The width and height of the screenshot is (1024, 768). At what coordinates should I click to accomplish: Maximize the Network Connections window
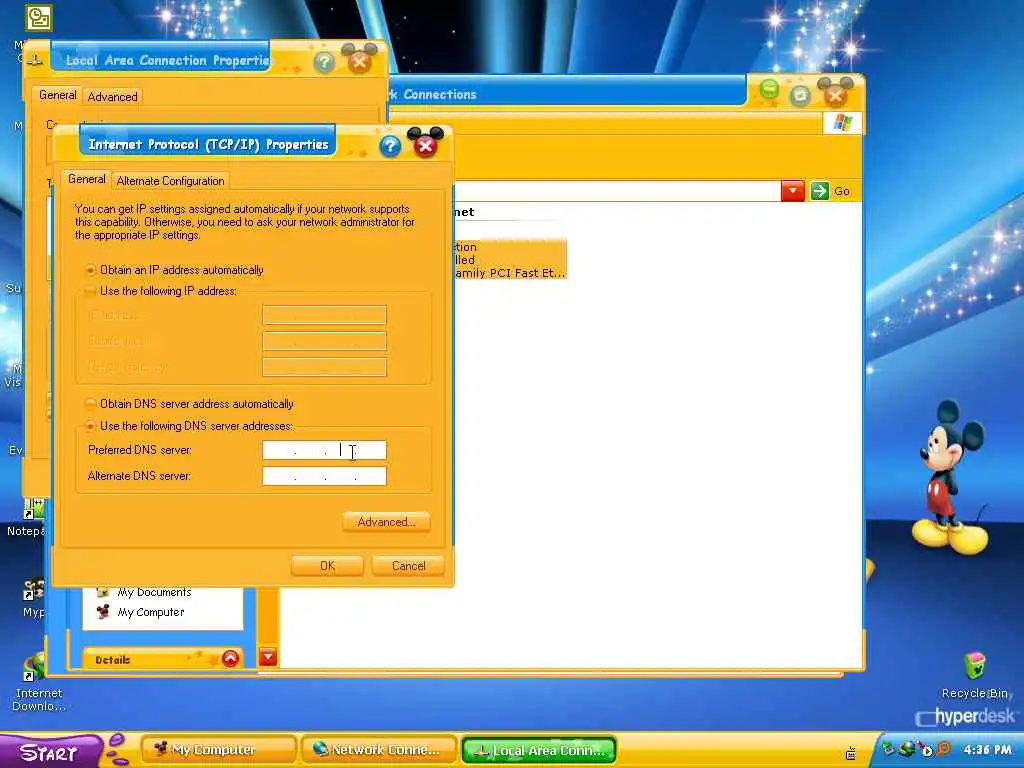pyautogui.click(x=799, y=96)
